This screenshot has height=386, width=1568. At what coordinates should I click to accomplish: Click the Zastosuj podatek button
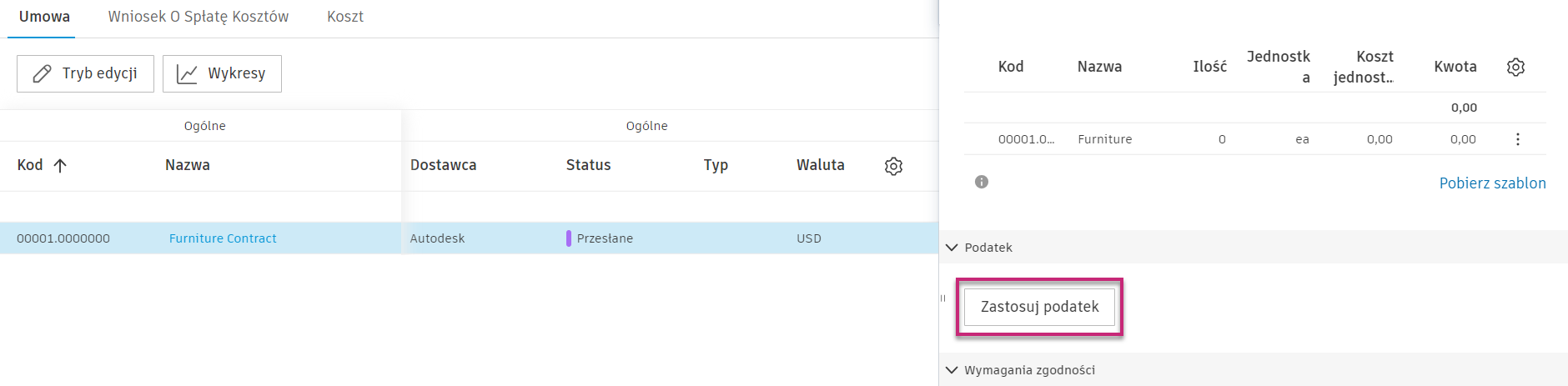point(1039,307)
